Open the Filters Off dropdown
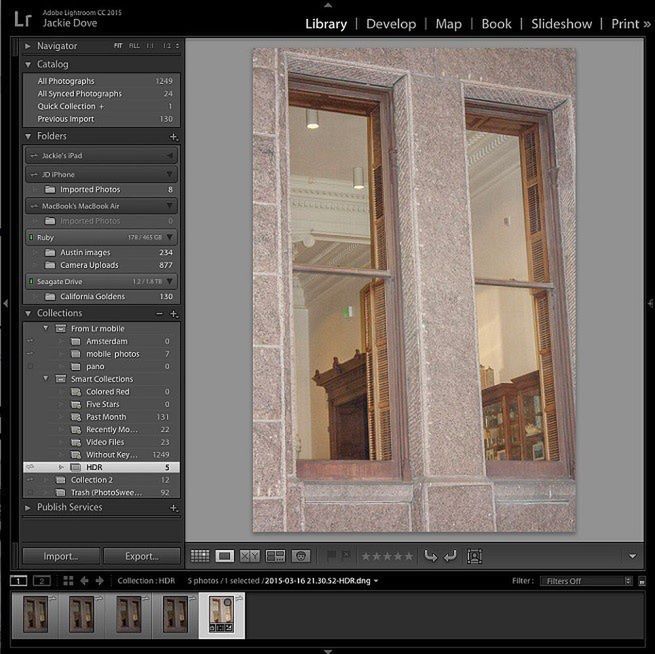 pos(586,581)
